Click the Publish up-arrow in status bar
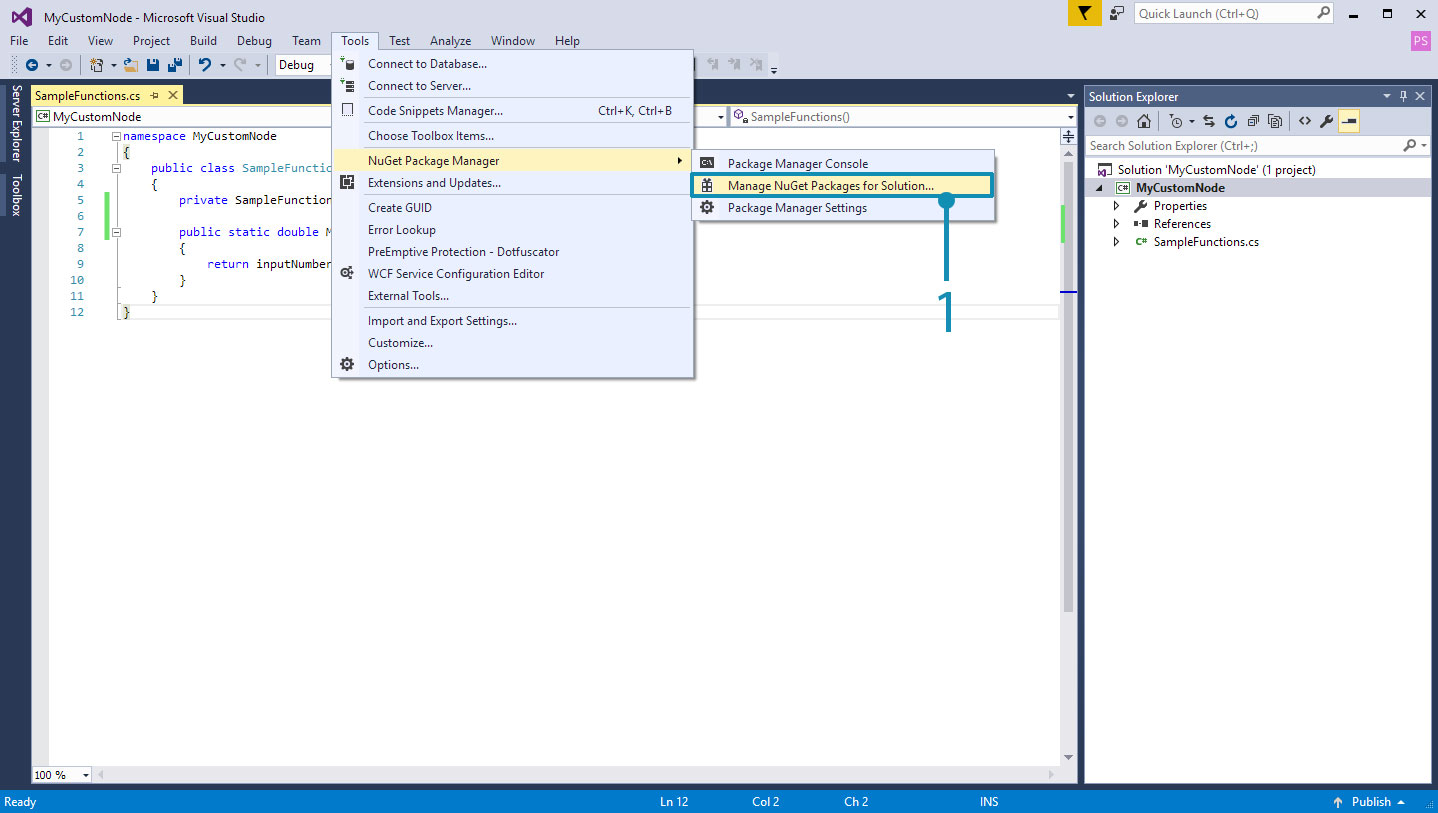 [1338, 802]
